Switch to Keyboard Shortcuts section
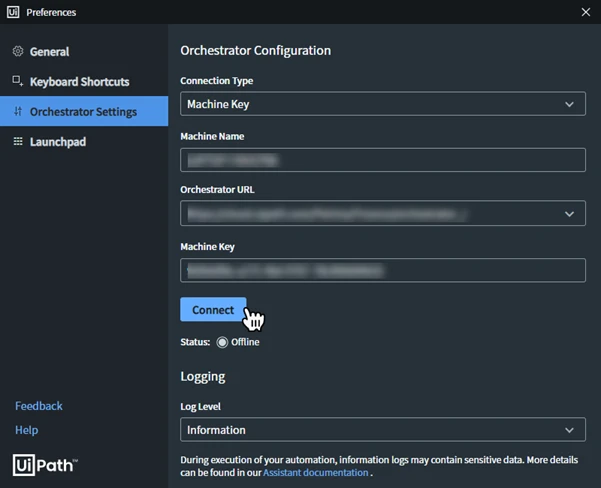 coord(84,81)
